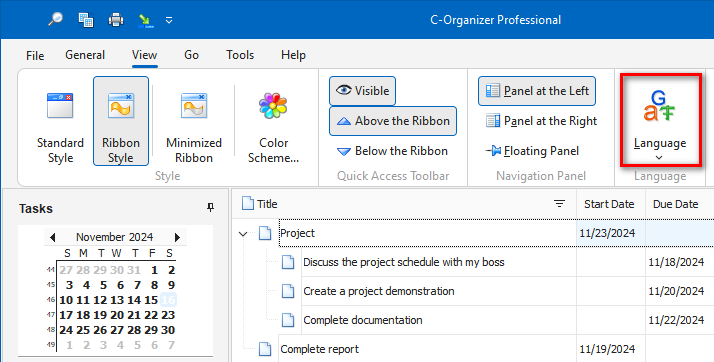Select November 23 in the calendar

[168, 315]
